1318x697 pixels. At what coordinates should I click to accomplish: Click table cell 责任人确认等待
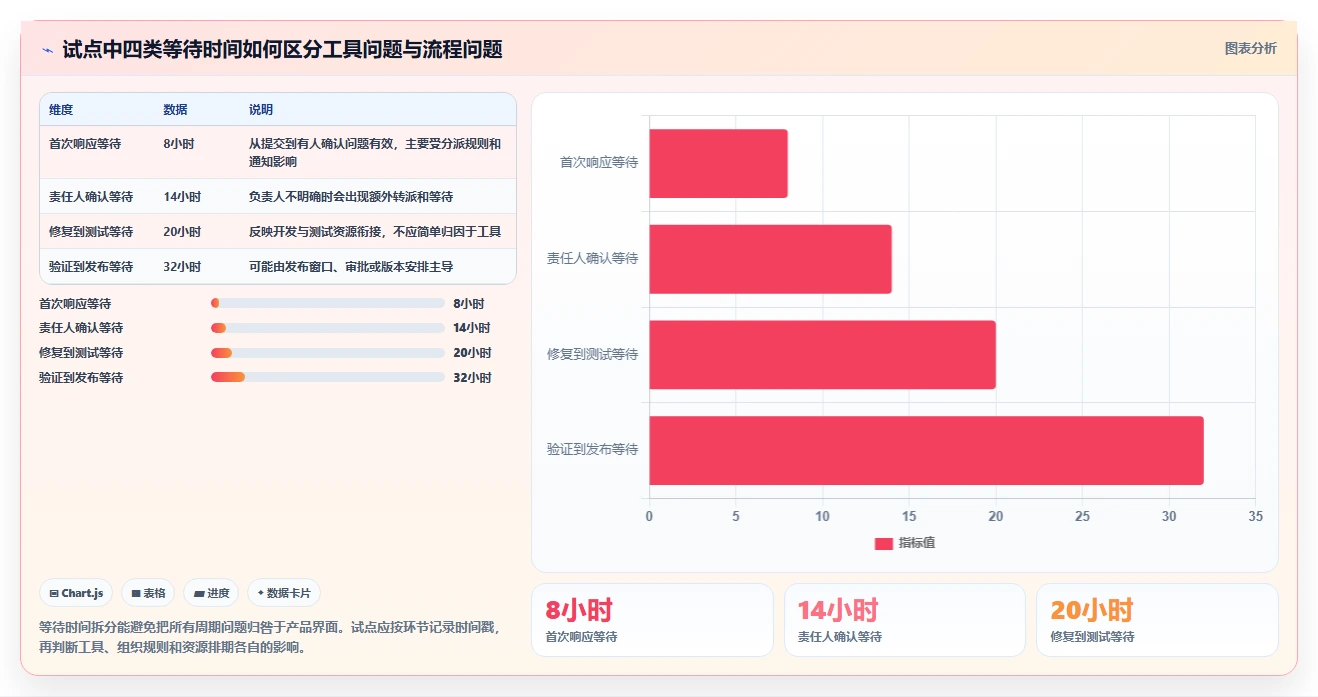pyautogui.click(x=91, y=197)
